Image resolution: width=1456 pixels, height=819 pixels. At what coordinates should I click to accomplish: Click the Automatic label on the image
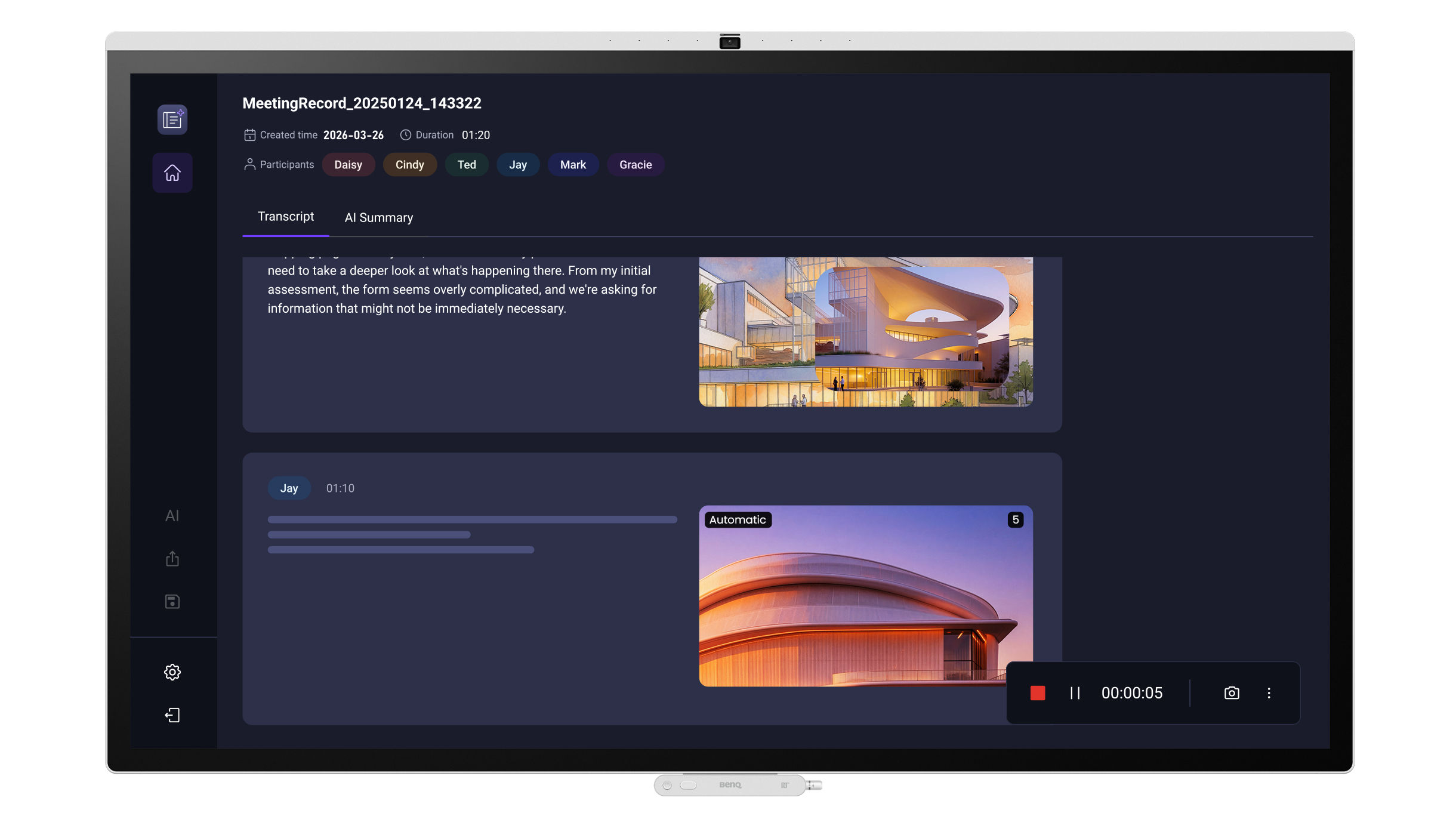coord(738,519)
